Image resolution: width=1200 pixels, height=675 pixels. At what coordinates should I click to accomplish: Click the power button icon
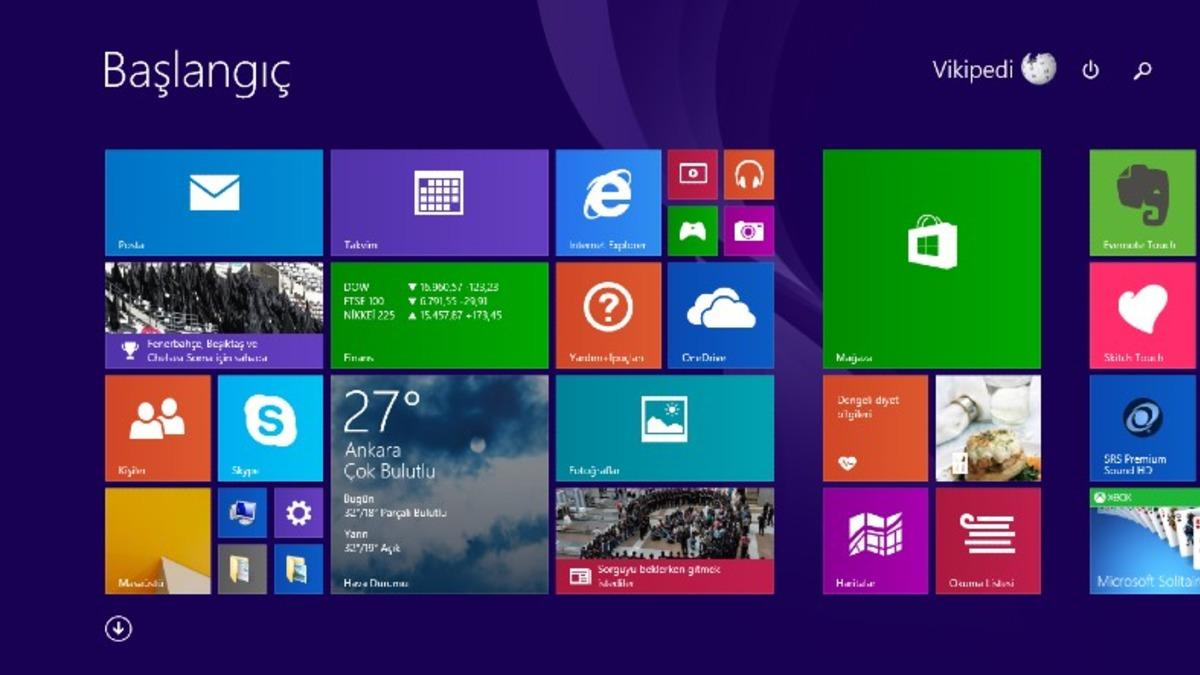click(x=1091, y=72)
